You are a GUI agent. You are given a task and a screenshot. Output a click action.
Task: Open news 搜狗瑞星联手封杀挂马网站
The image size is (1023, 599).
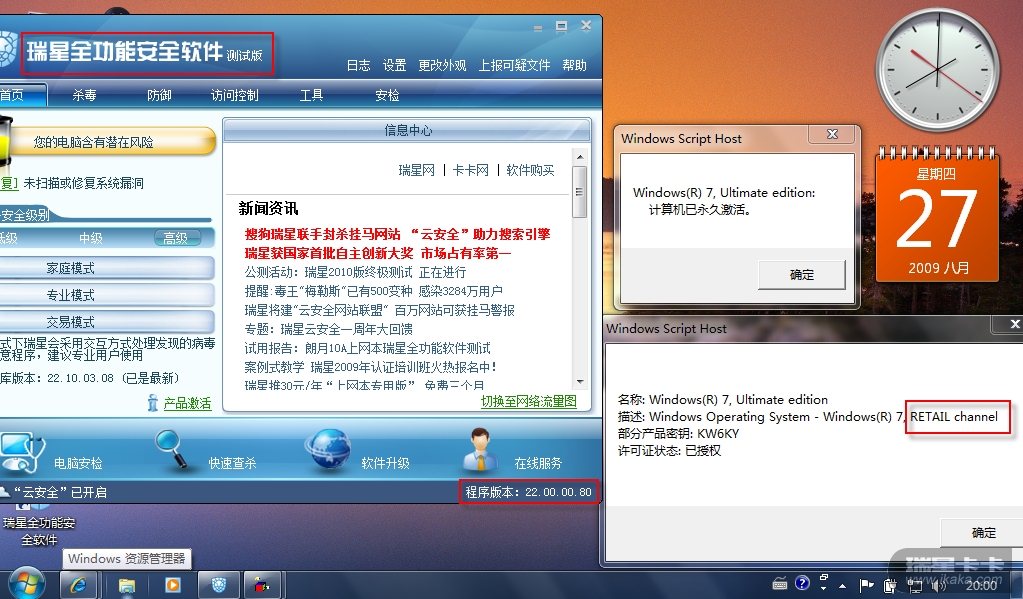coord(397,234)
